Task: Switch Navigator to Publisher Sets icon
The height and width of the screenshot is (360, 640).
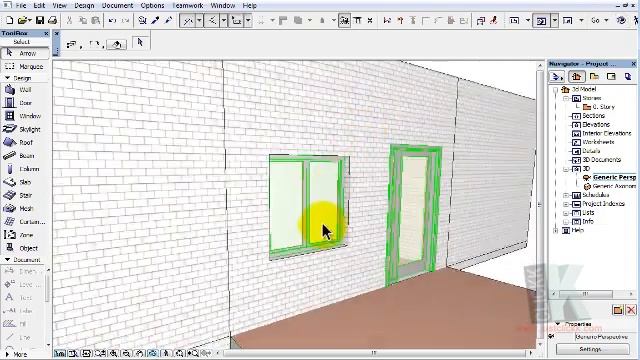Action: (x=628, y=76)
